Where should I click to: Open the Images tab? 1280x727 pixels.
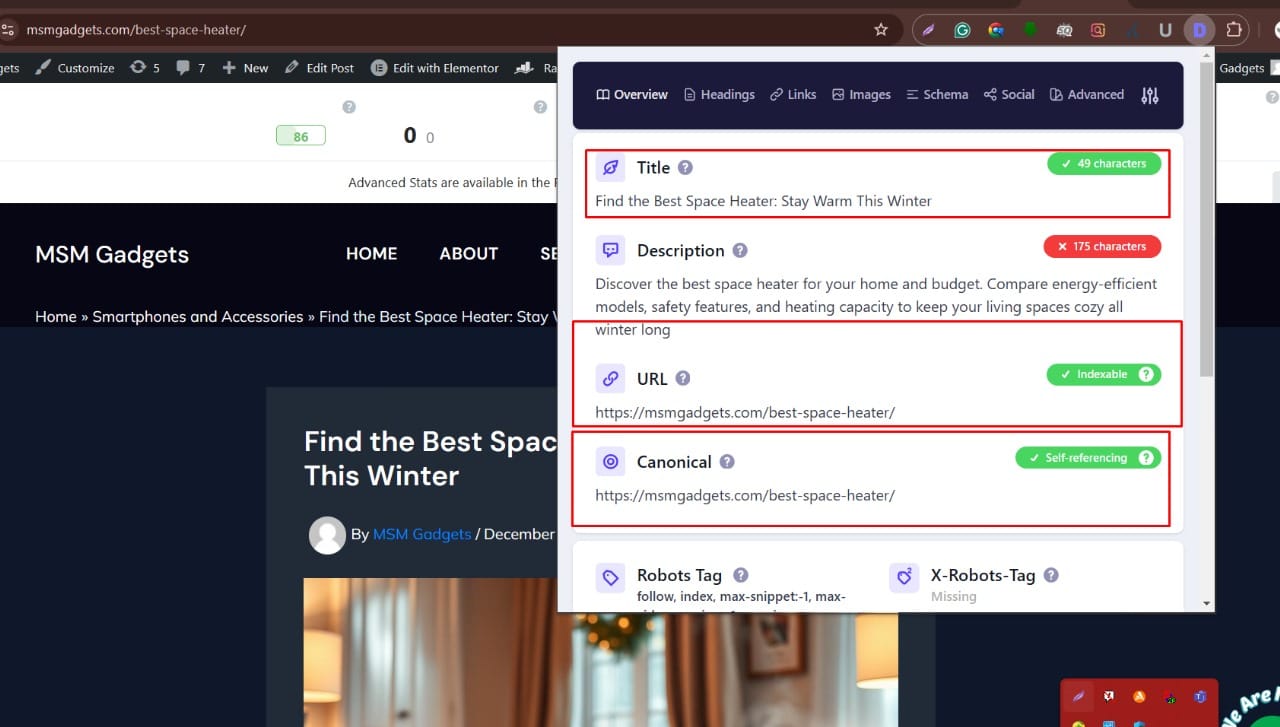click(861, 95)
